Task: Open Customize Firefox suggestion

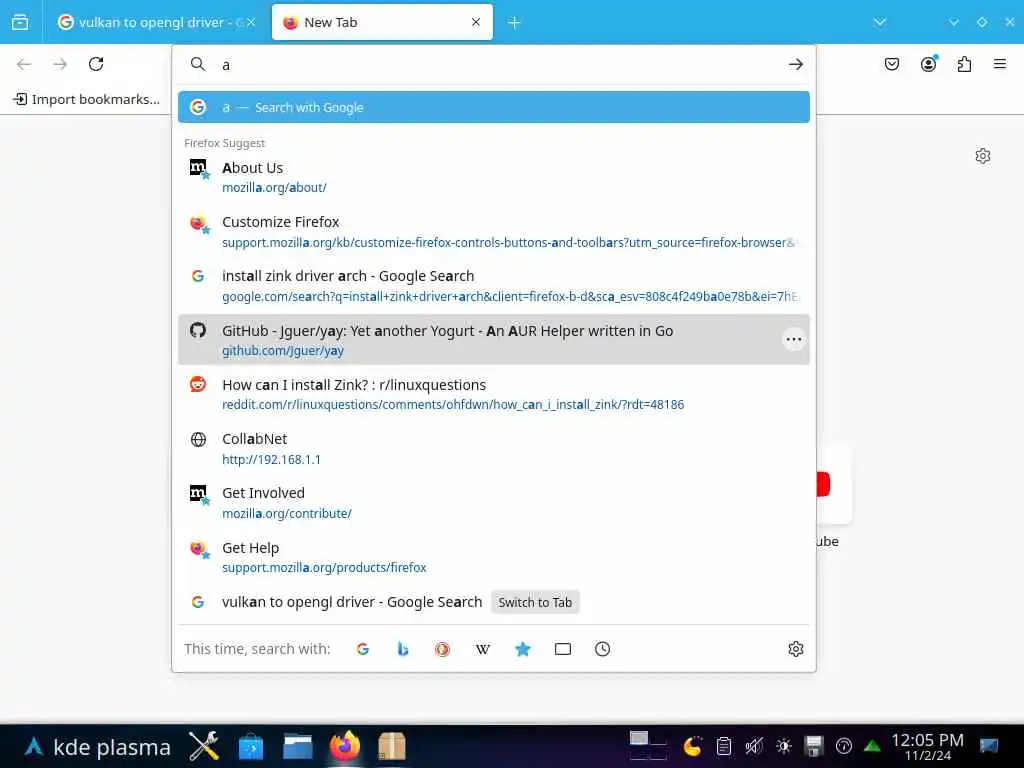Action: click(x=494, y=231)
